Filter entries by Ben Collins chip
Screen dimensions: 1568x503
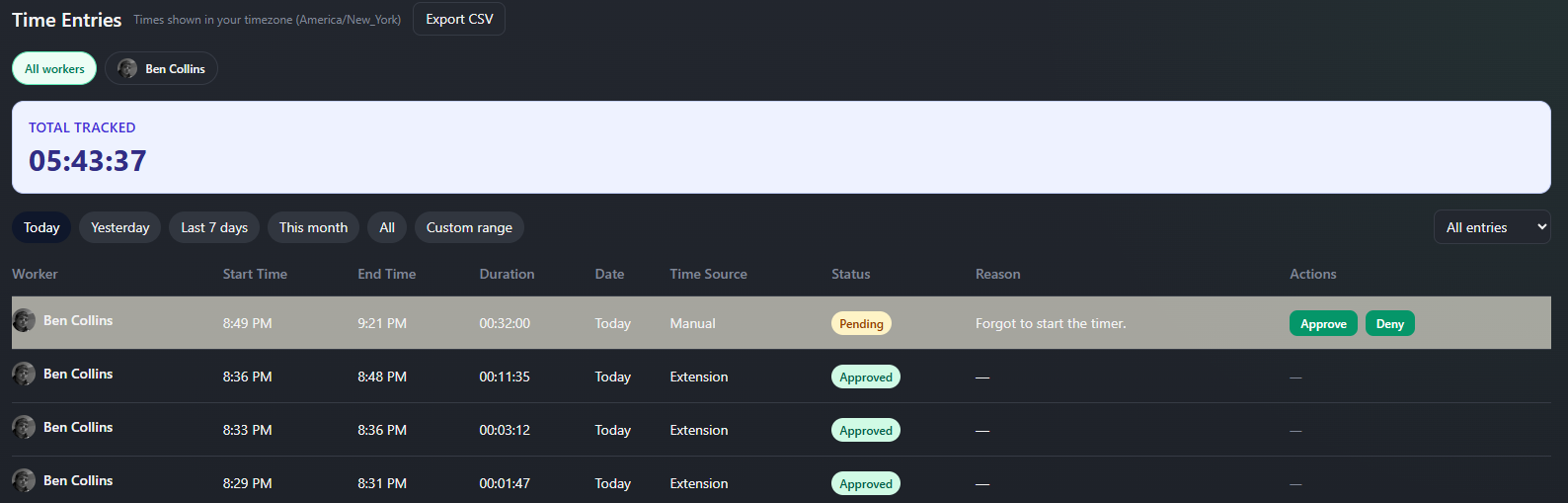click(x=161, y=68)
